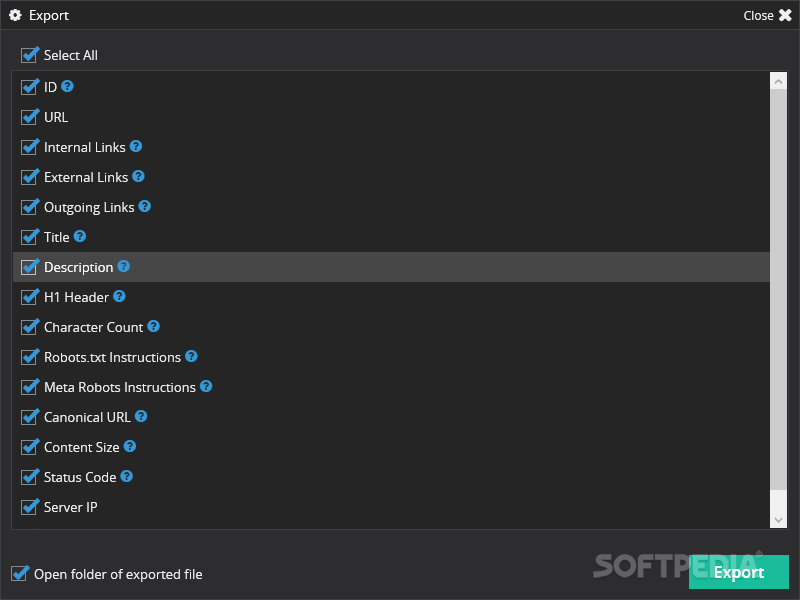The height and width of the screenshot is (600, 800).
Task: Show help icon next to Internal Links
Action: coord(136,146)
